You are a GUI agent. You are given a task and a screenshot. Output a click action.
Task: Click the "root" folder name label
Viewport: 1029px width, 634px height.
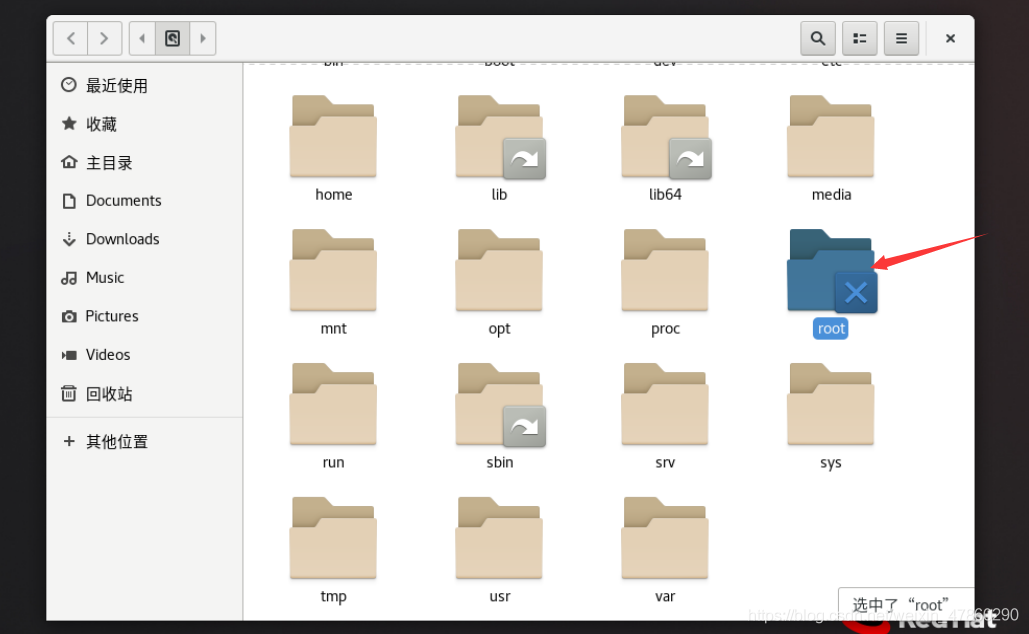[x=831, y=328]
